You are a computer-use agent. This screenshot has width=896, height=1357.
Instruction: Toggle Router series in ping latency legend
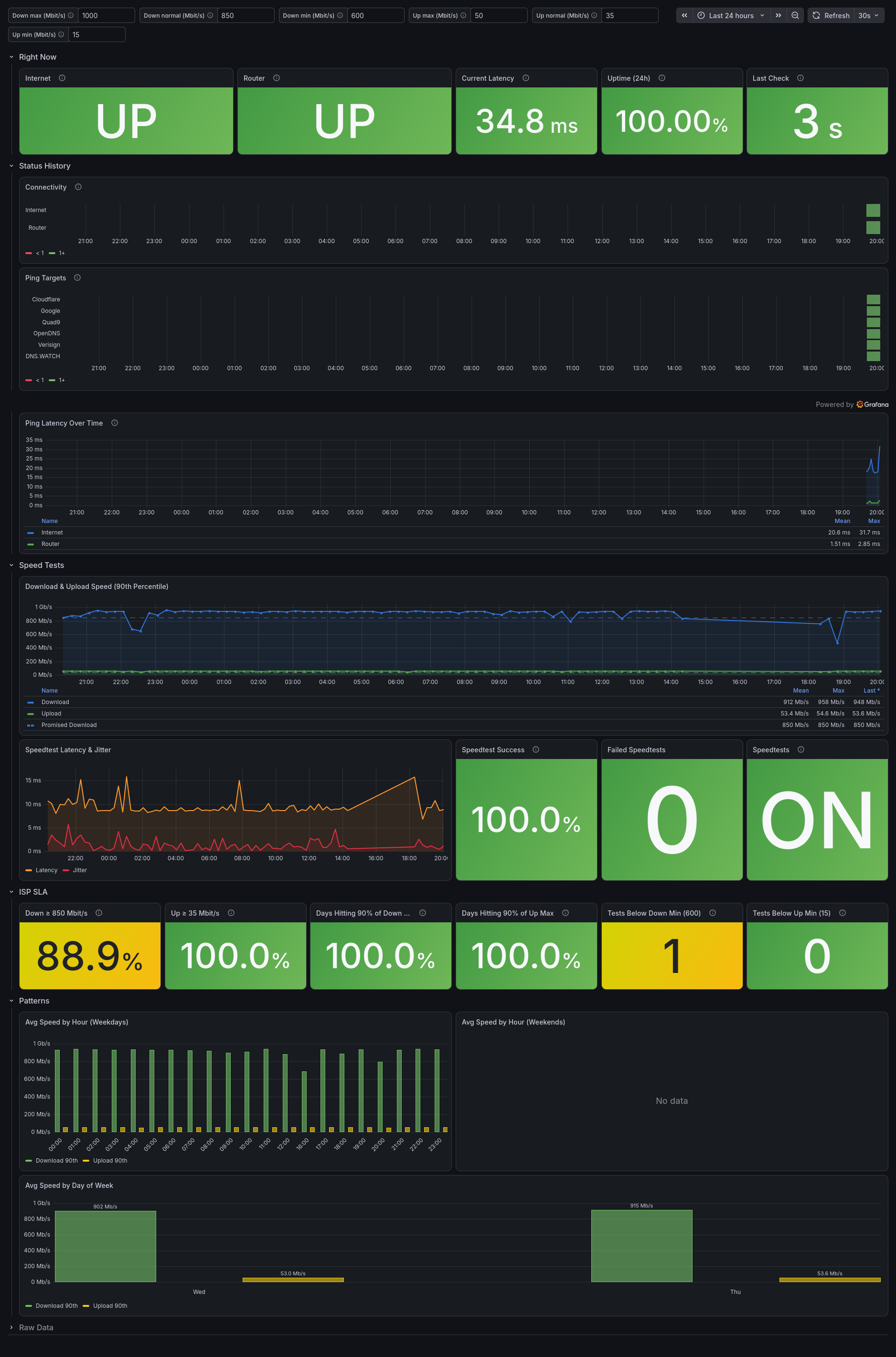pos(50,544)
